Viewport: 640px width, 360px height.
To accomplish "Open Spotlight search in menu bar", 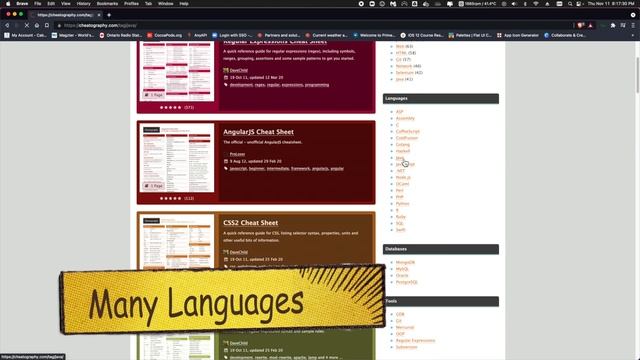I will [570, 4].
